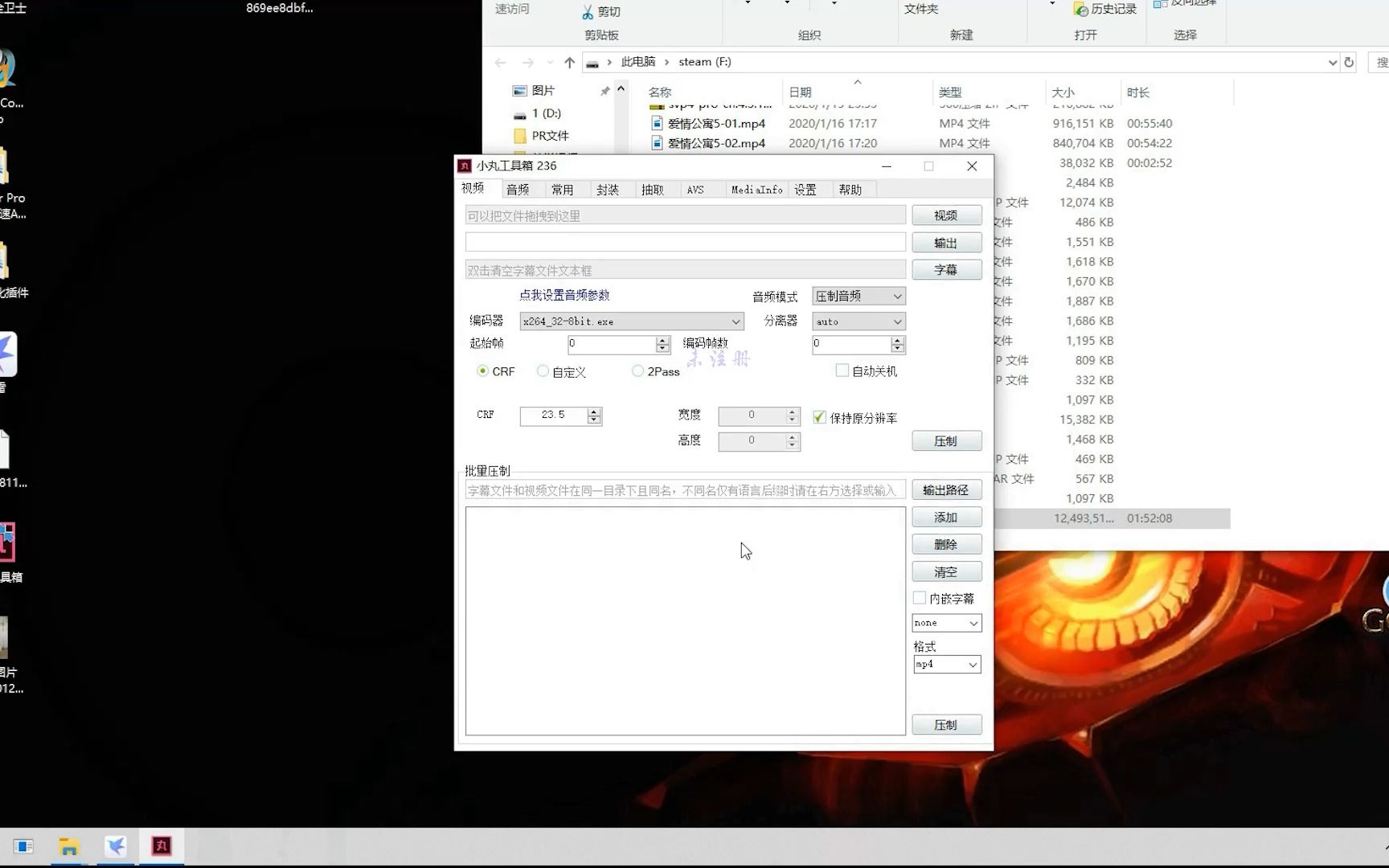Click the subtitle file text box
Screen dimensions: 1389x868
686,270
